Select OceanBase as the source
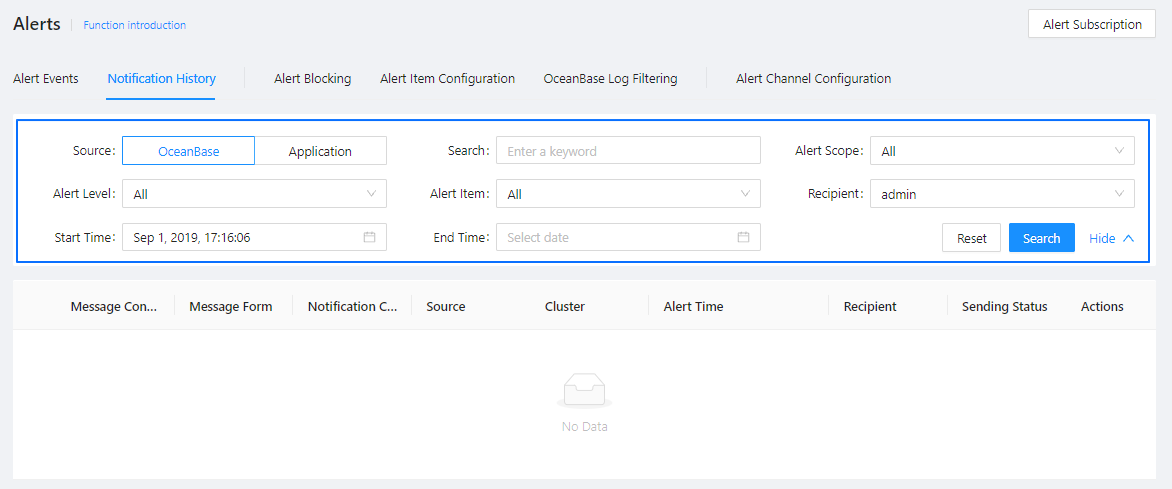The height and width of the screenshot is (489, 1172). point(189,151)
